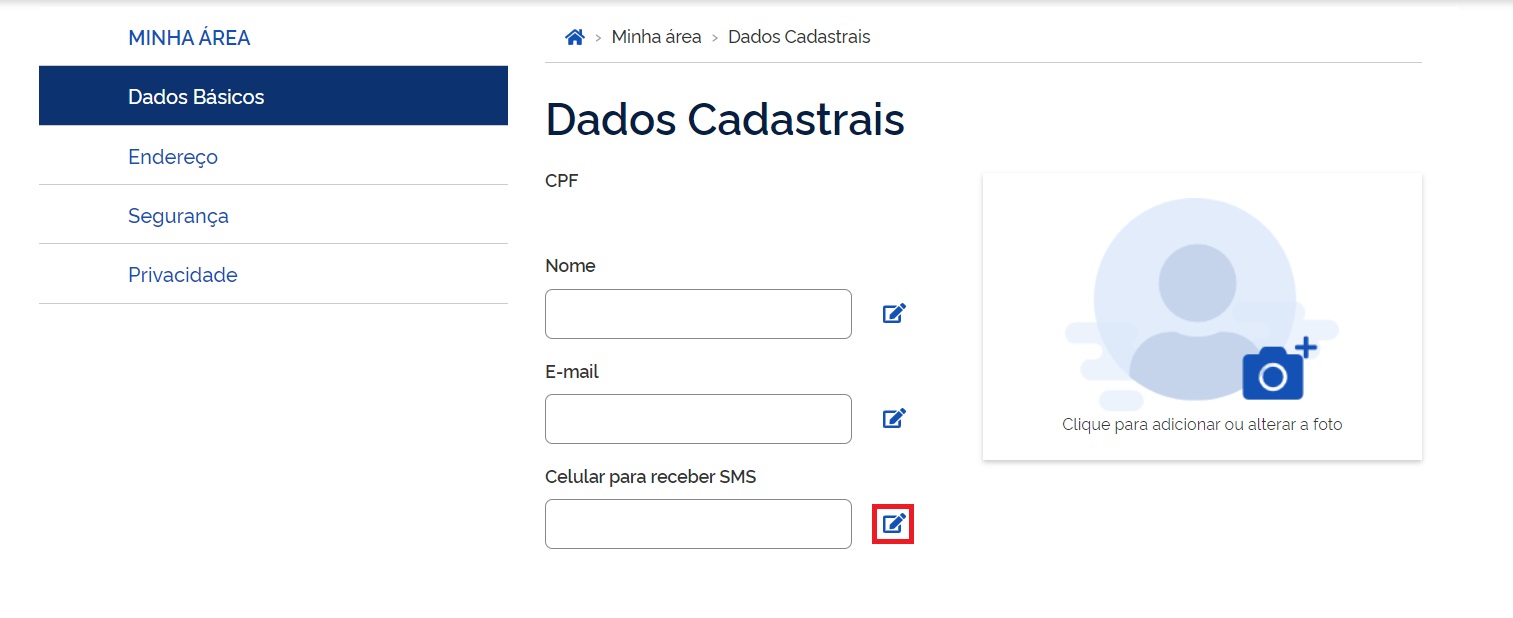Viewport: 1513px width, 618px height.
Task: Click the edit icon next to Nome
Action: 894,314
